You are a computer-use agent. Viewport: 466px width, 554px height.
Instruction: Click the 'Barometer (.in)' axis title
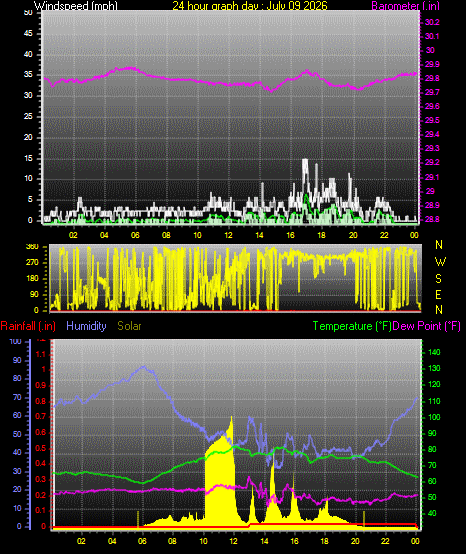406,6
